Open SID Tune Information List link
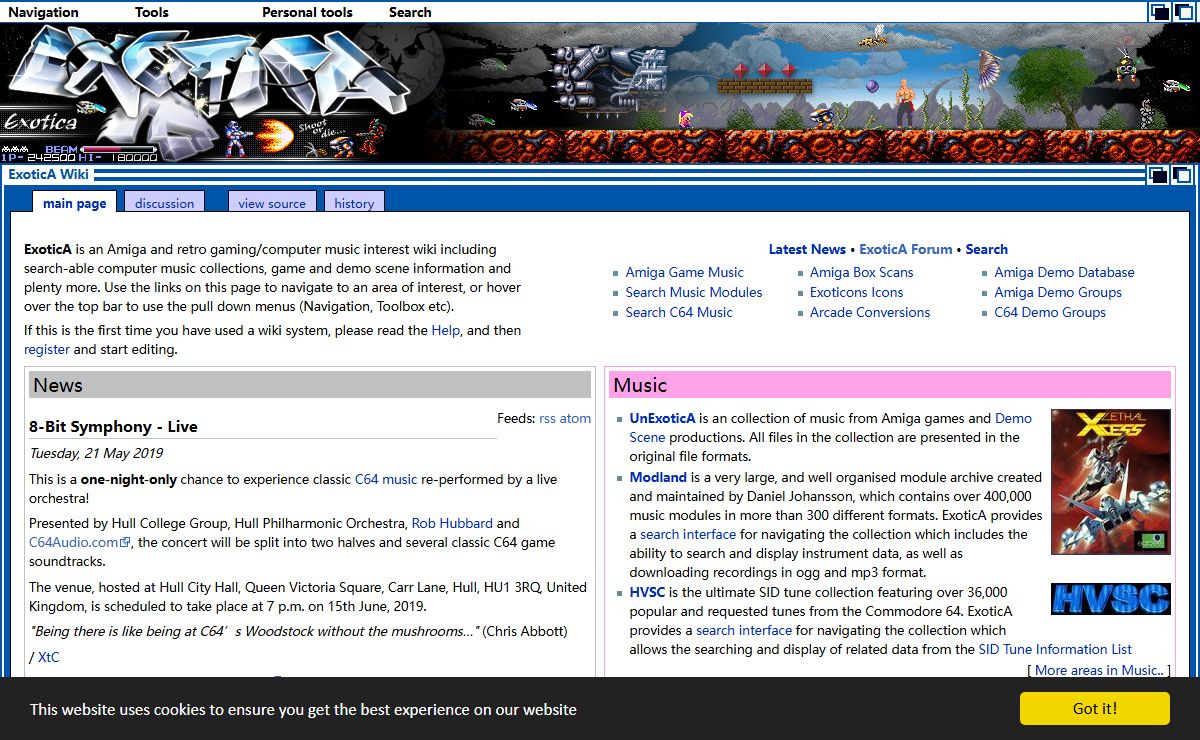The height and width of the screenshot is (740, 1200). (x=1055, y=649)
